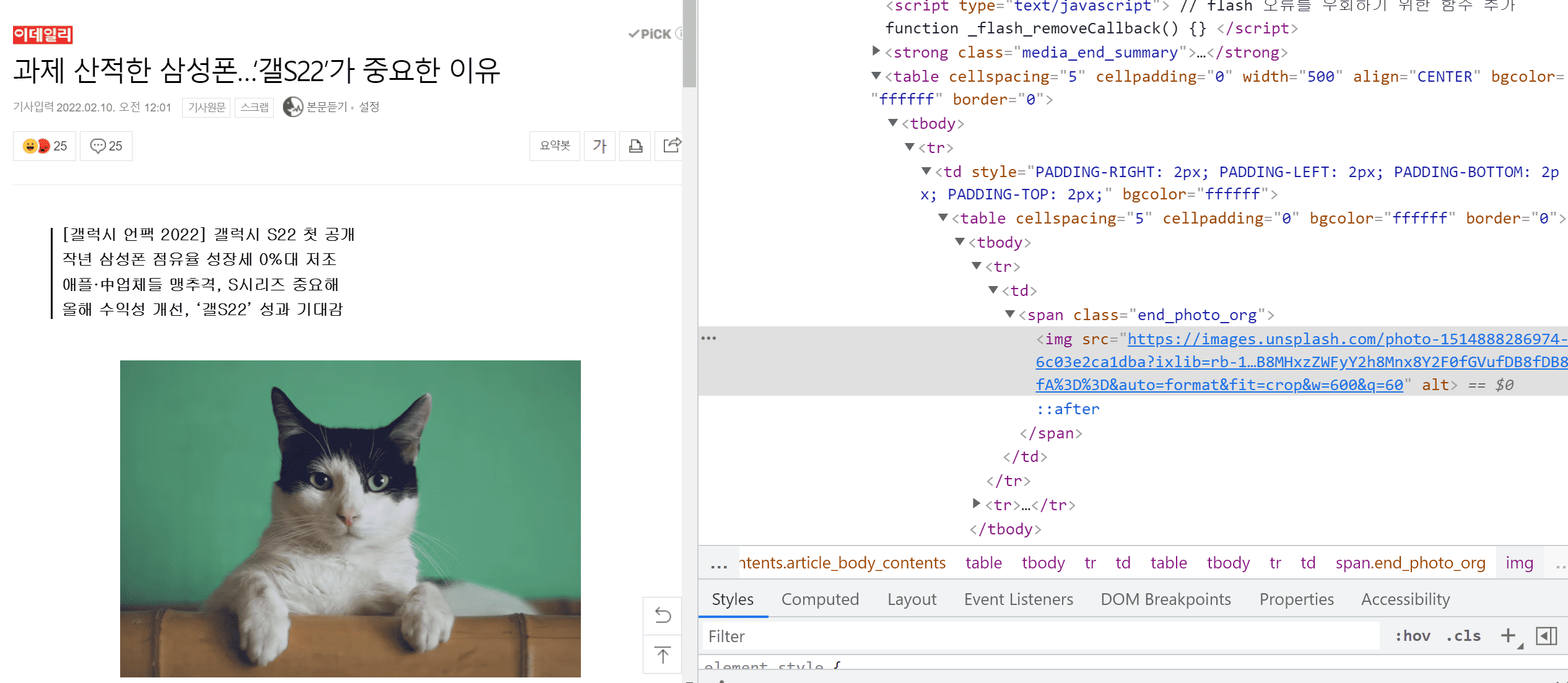Toggle the computed styles sidebar icon
Screen dimensions: 1568x683
(1546, 635)
